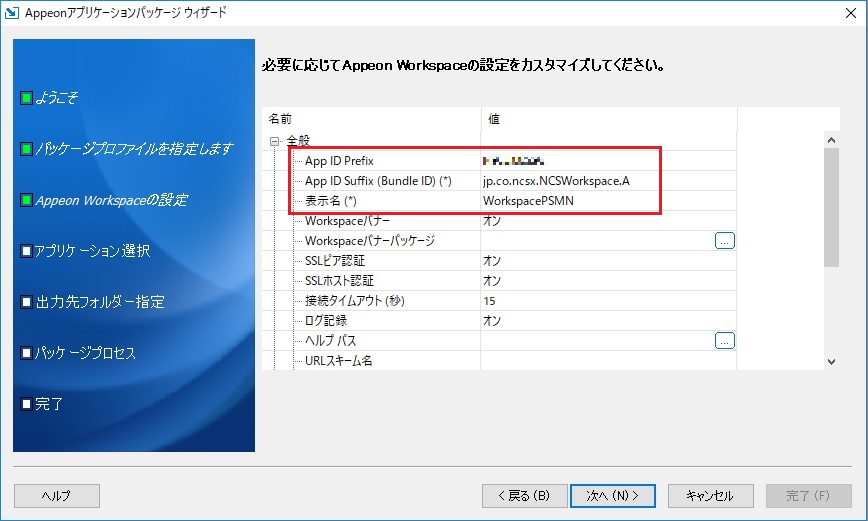Select the SSLホスト認証 row label

pyautogui.click(x=339, y=281)
